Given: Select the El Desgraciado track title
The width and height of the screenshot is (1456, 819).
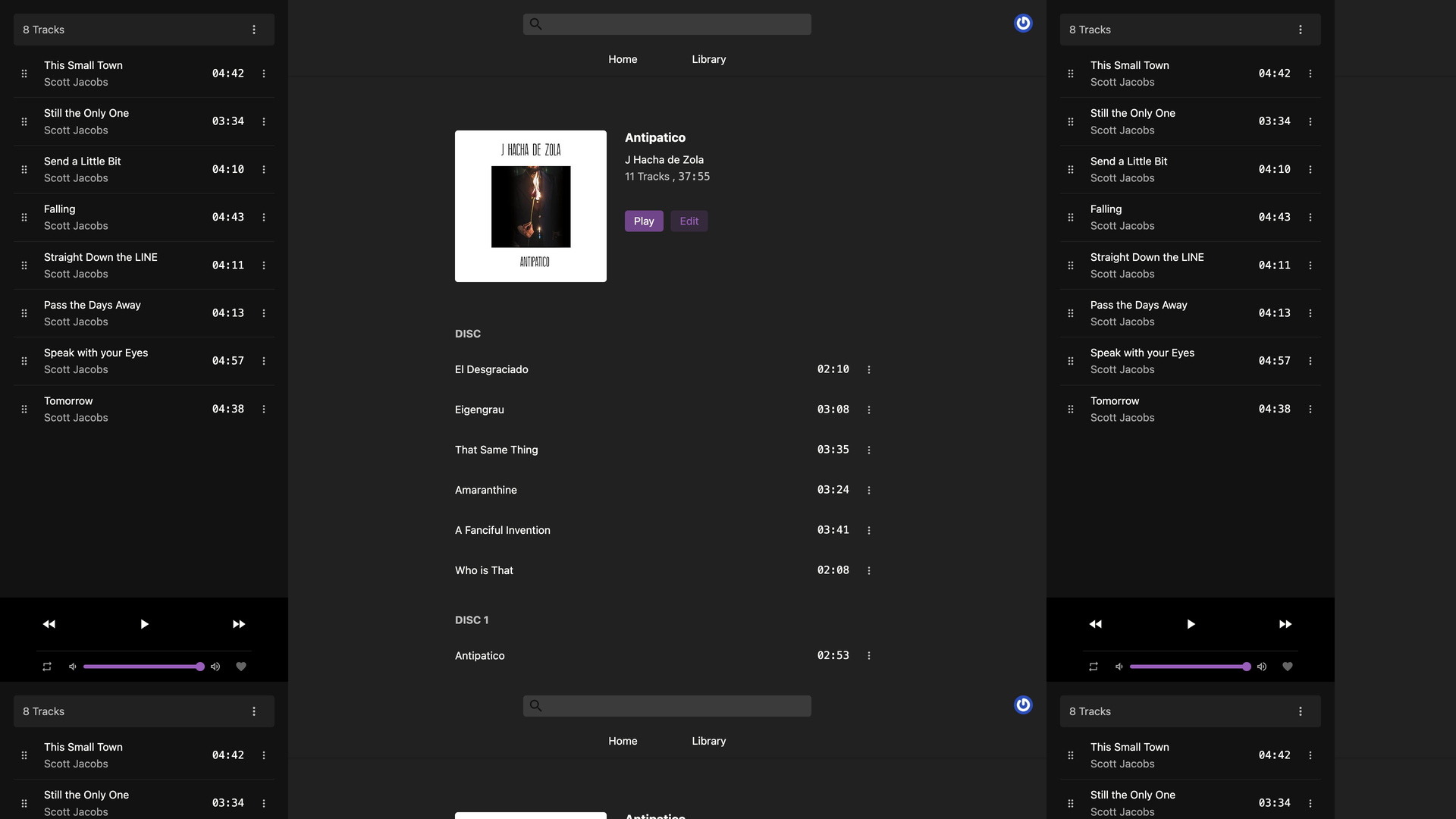Looking at the screenshot, I should tap(491, 369).
